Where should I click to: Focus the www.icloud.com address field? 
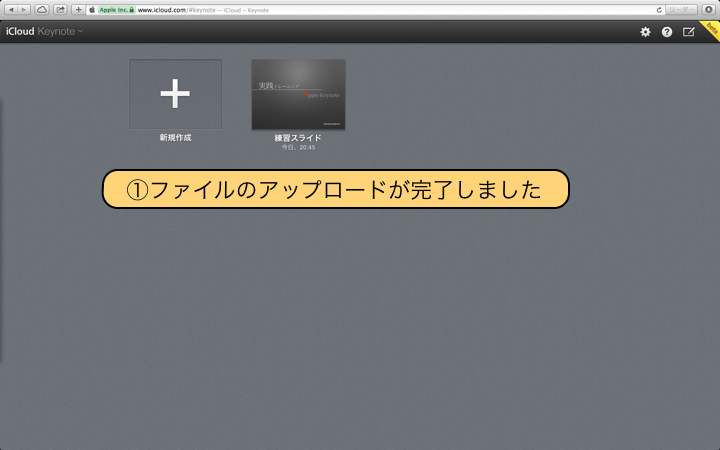375,10
